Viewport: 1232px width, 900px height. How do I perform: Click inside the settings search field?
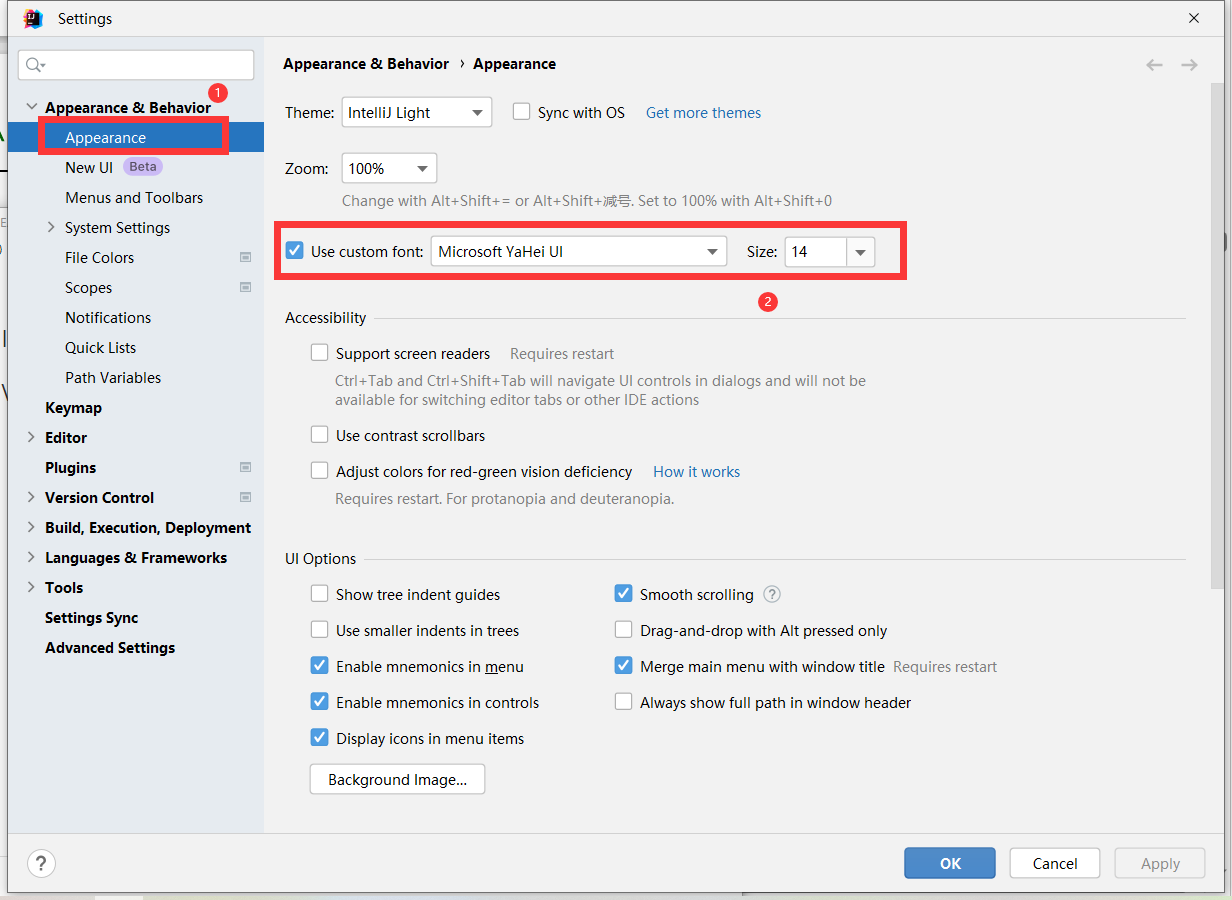coord(136,65)
